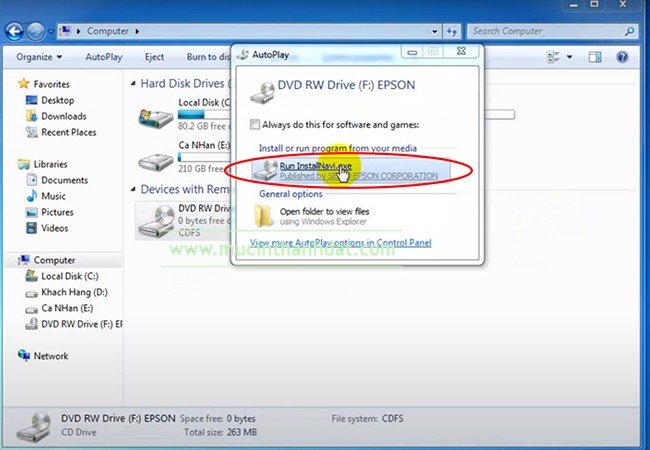Click the Music note icon in Libraries
650x450 pixels.
(32, 196)
